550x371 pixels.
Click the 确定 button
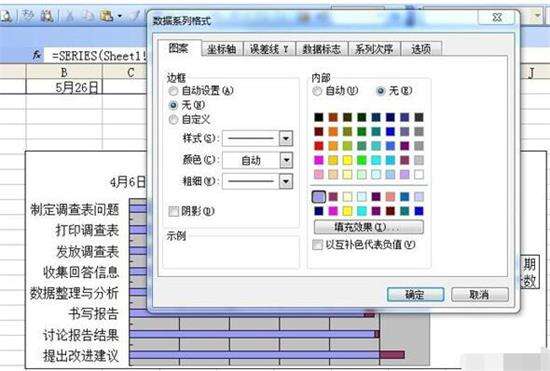click(x=415, y=295)
